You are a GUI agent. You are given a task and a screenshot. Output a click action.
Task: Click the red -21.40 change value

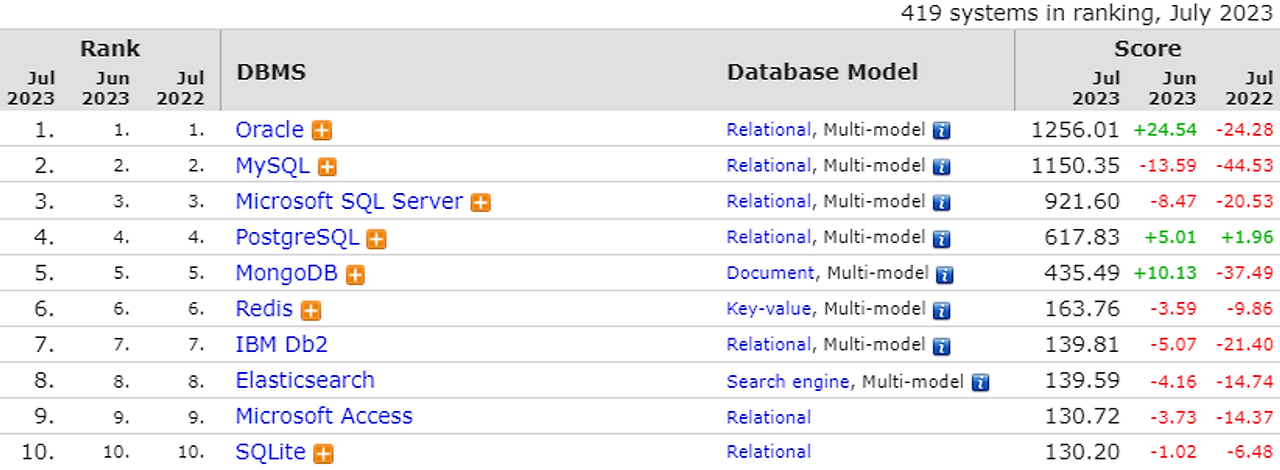pos(1244,345)
